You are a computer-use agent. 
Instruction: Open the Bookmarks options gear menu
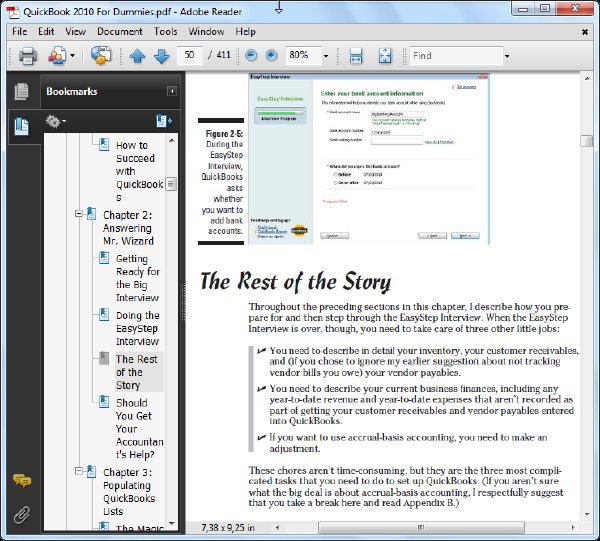pos(55,121)
